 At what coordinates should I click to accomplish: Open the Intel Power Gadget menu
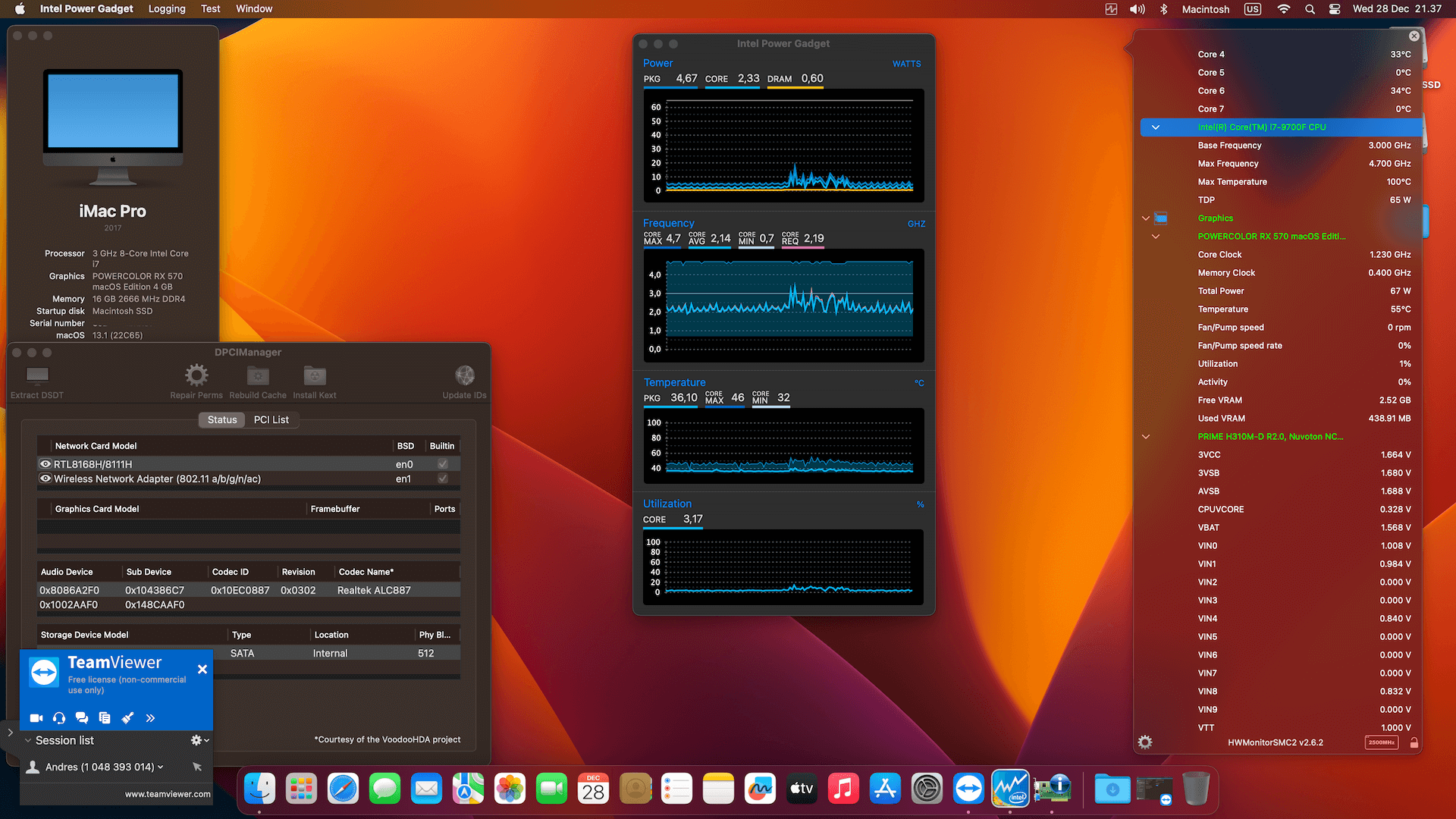point(86,9)
